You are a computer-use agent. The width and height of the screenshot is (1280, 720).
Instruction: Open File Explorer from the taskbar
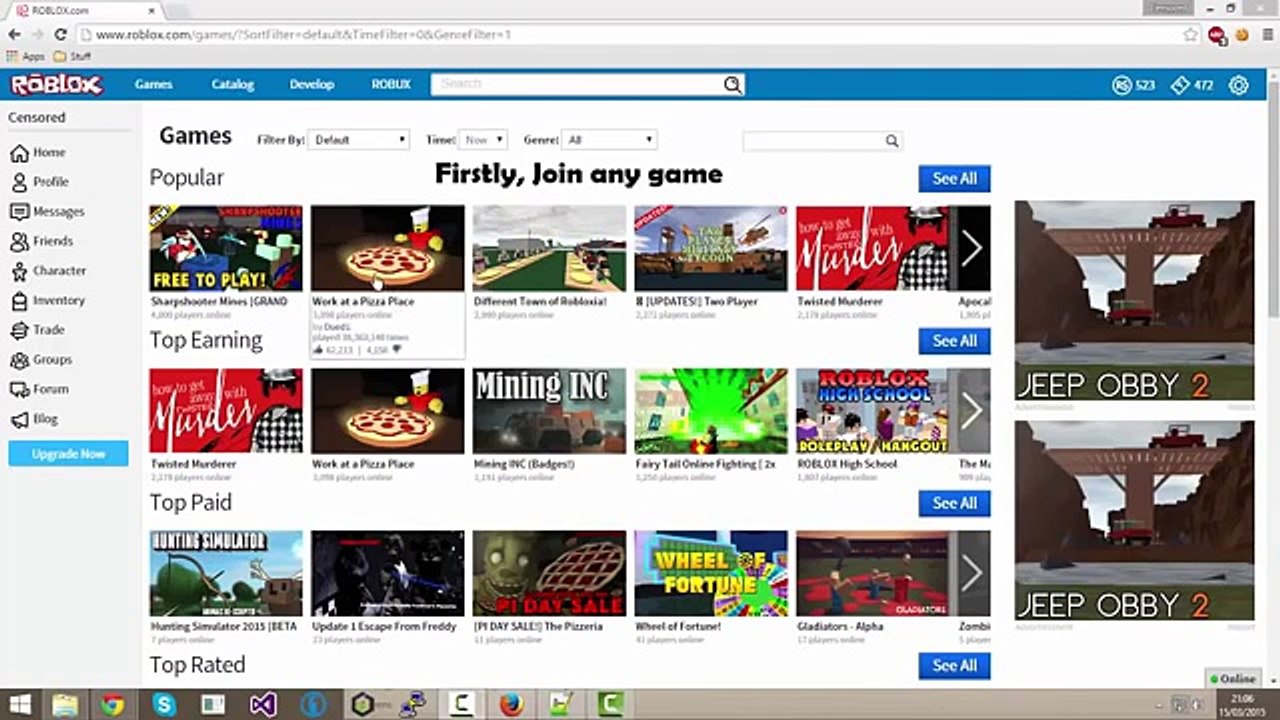pos(65,704)
